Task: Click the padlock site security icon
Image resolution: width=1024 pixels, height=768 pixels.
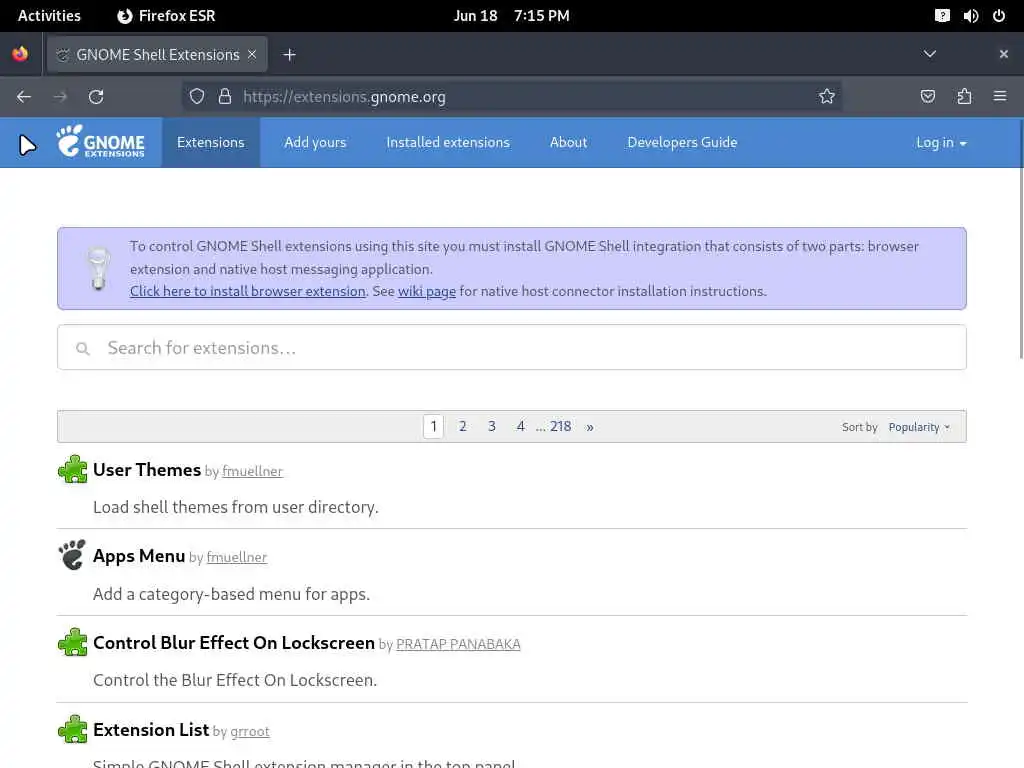Action: point(225,97)
